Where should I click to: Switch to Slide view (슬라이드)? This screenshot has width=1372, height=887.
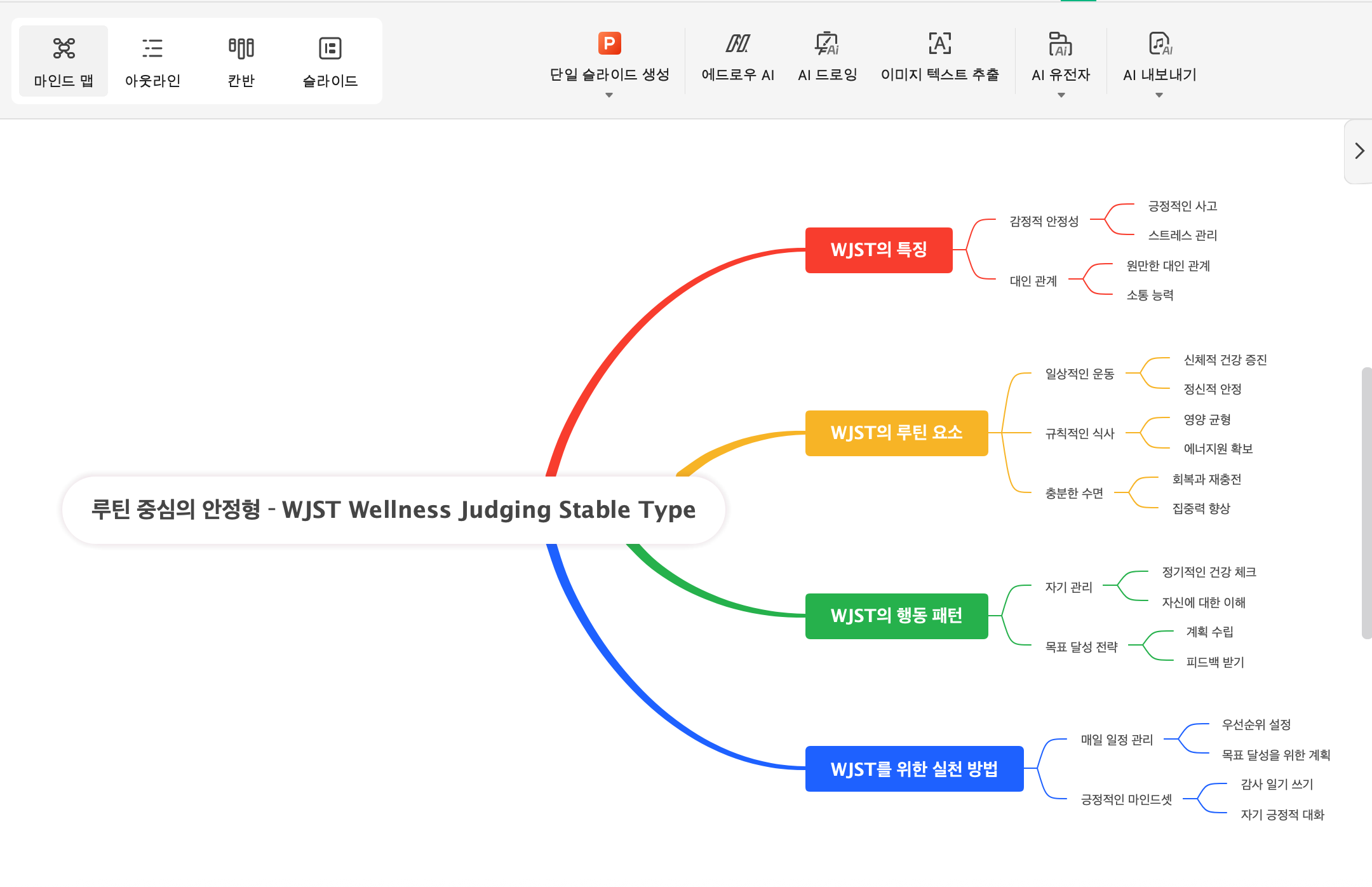(330, 62)
